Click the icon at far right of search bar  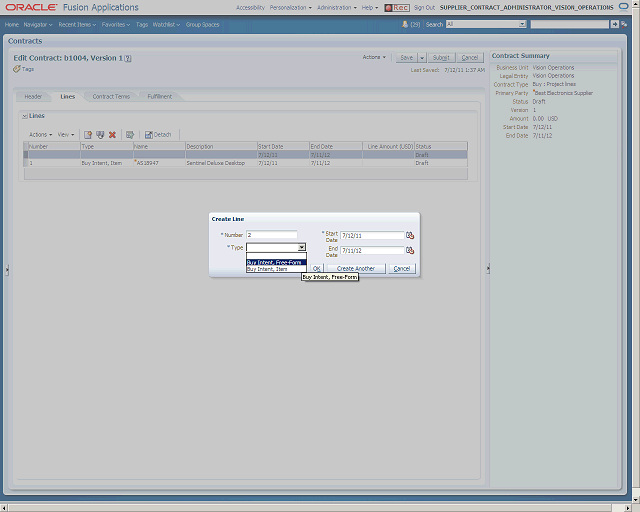624,24
